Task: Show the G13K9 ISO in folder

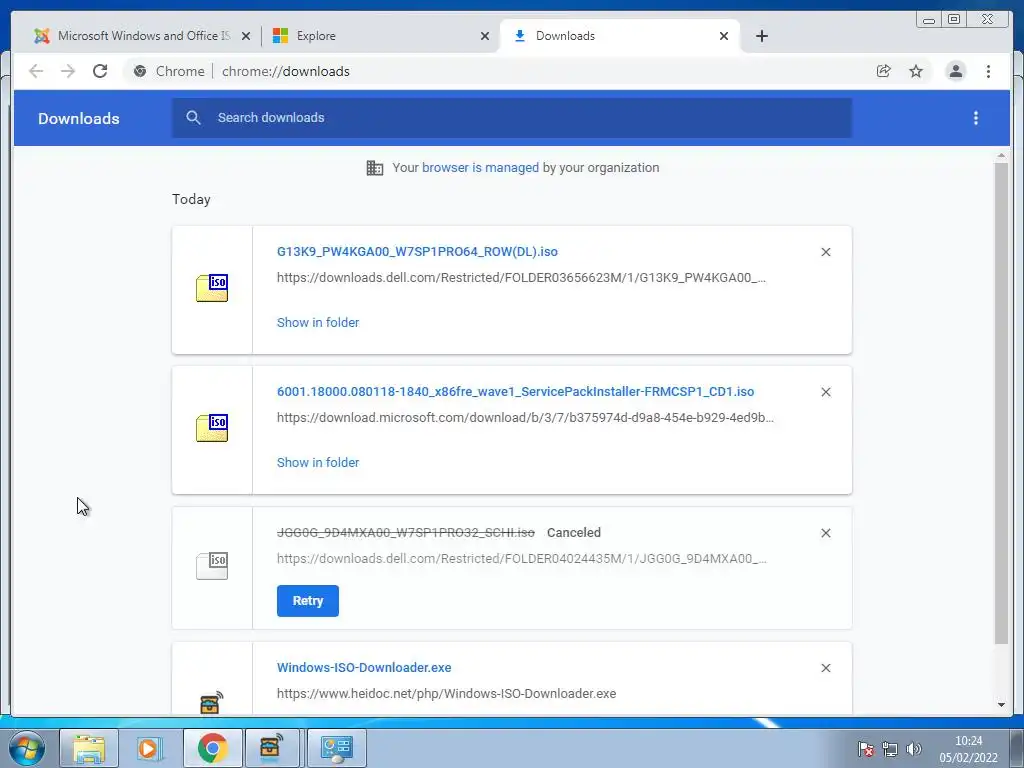Action: click(318, 323)
